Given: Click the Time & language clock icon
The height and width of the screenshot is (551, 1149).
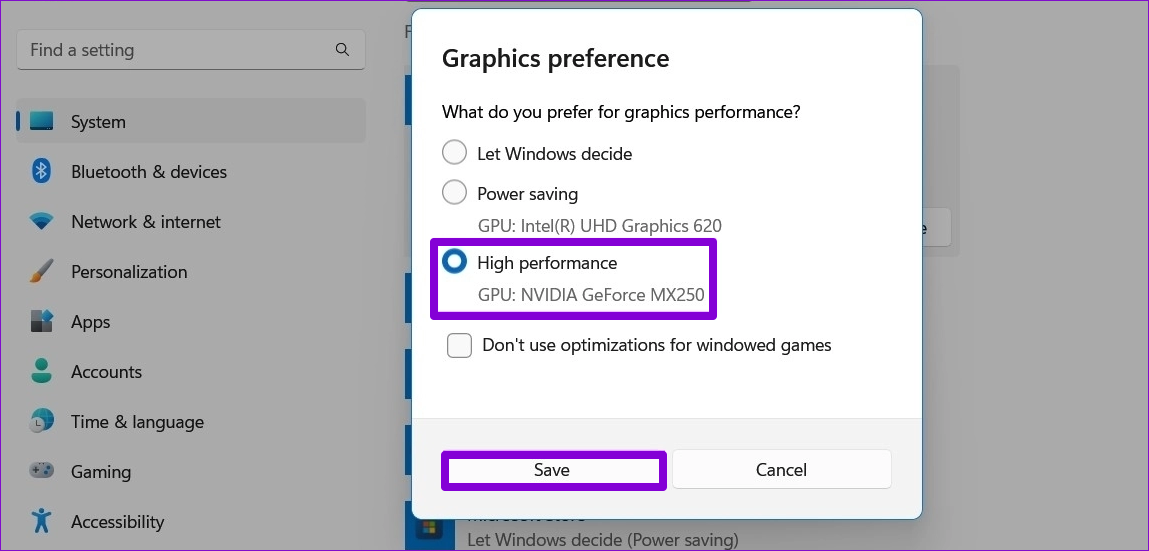Looking at the screenshot, I should (x=42, y=422).
